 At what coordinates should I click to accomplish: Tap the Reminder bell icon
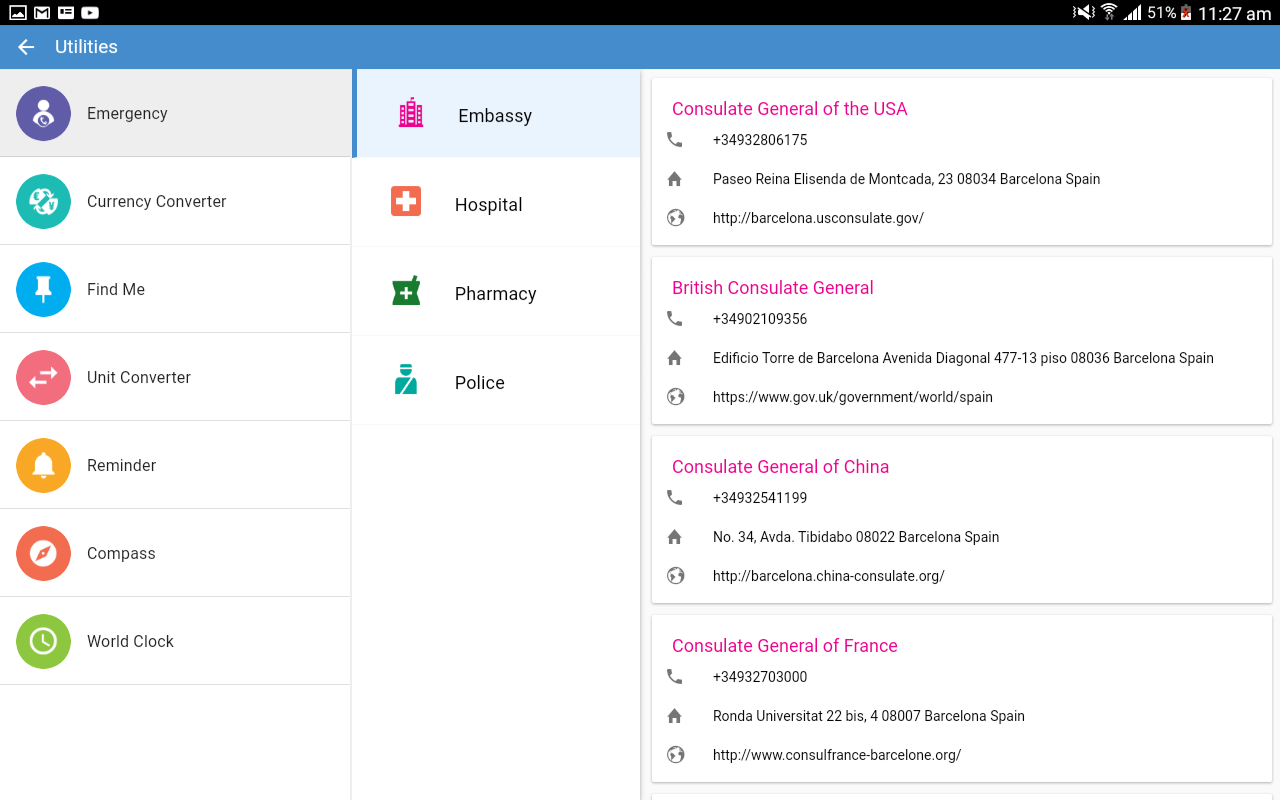click(43, 465)
